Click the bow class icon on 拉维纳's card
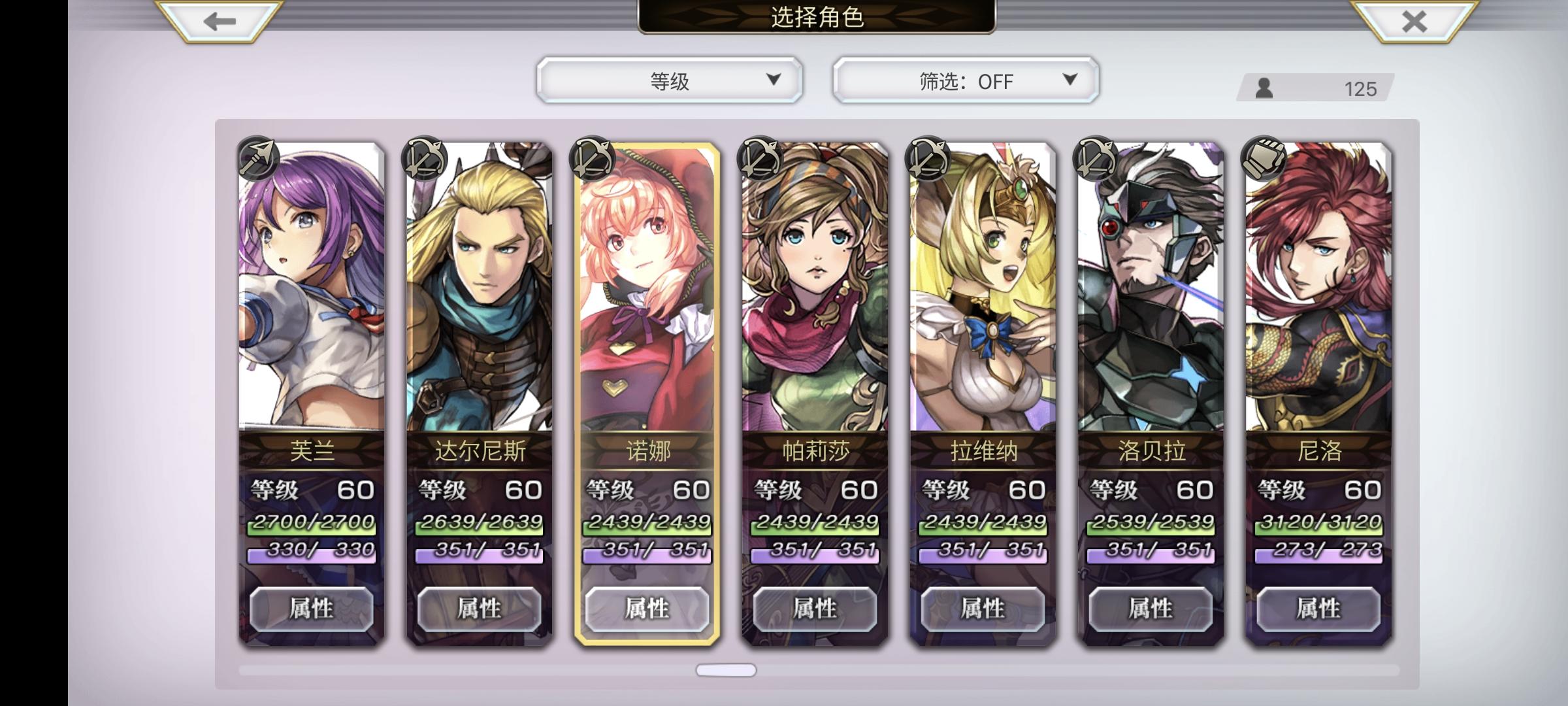This screenshot has width=1568, height=706. click(928, 158)
